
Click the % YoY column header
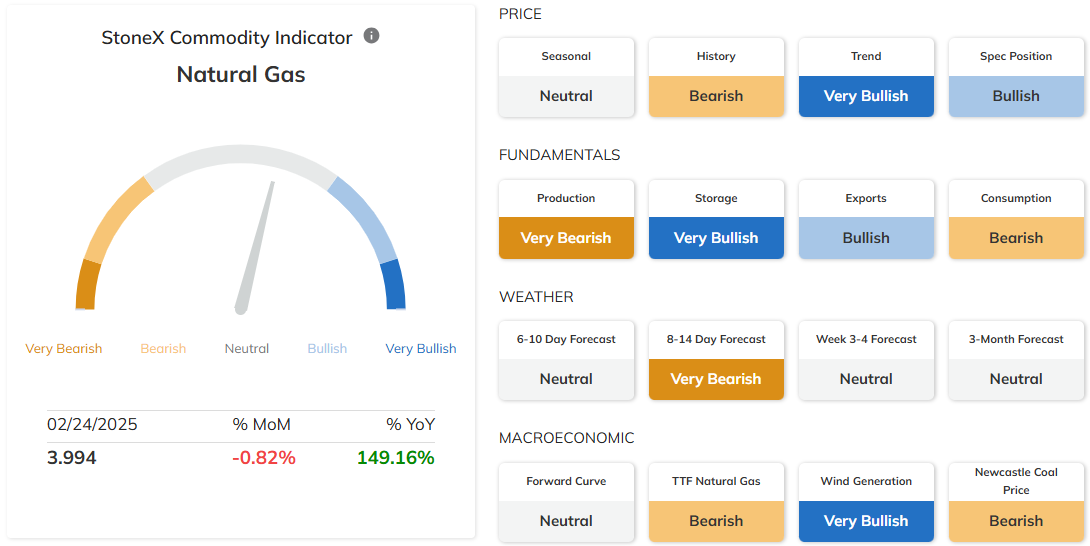click(411, 424)
